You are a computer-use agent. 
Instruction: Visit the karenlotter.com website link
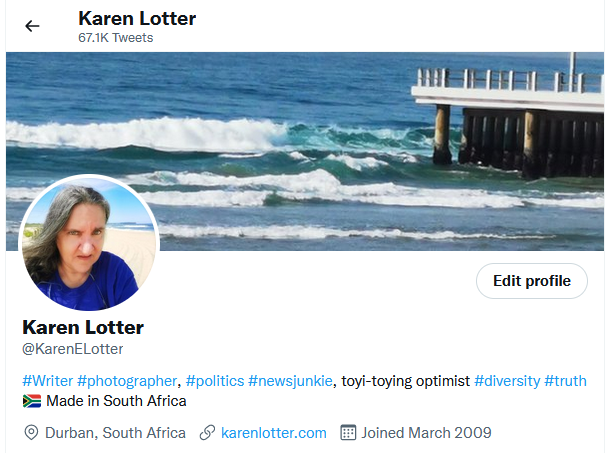[274, 433]
